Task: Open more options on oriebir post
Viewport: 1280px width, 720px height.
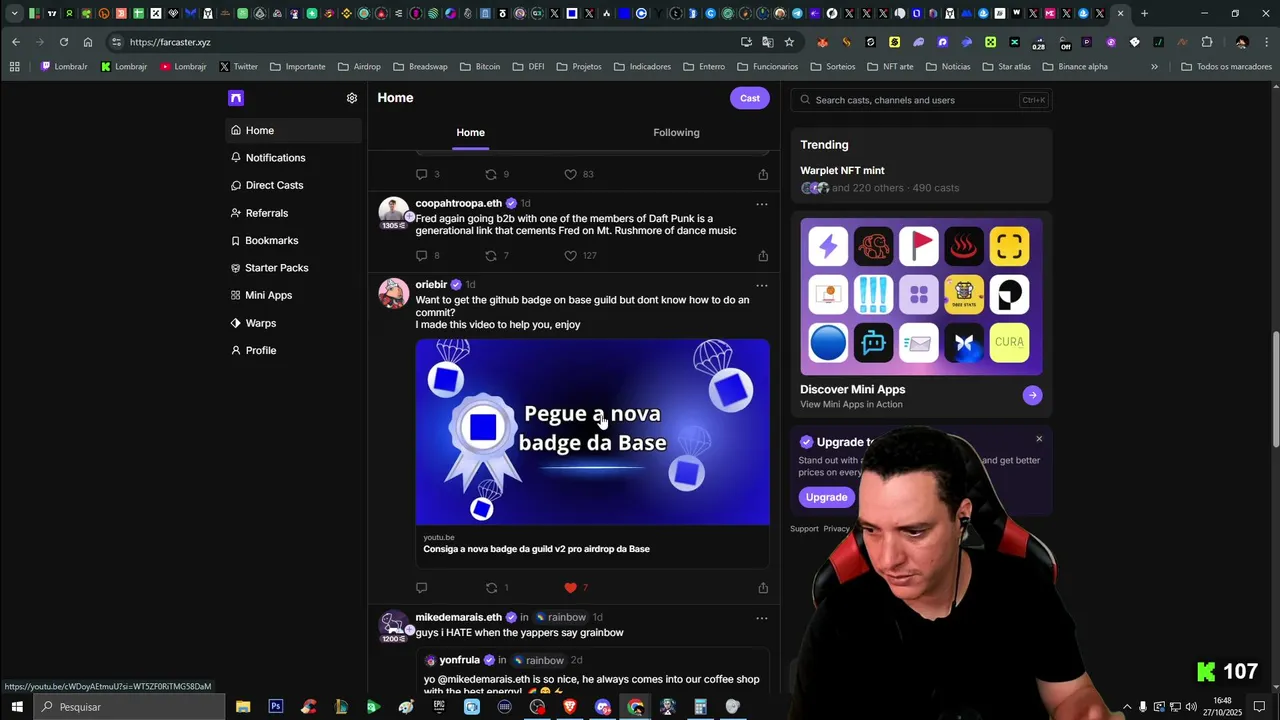Action: pos(762,285)
